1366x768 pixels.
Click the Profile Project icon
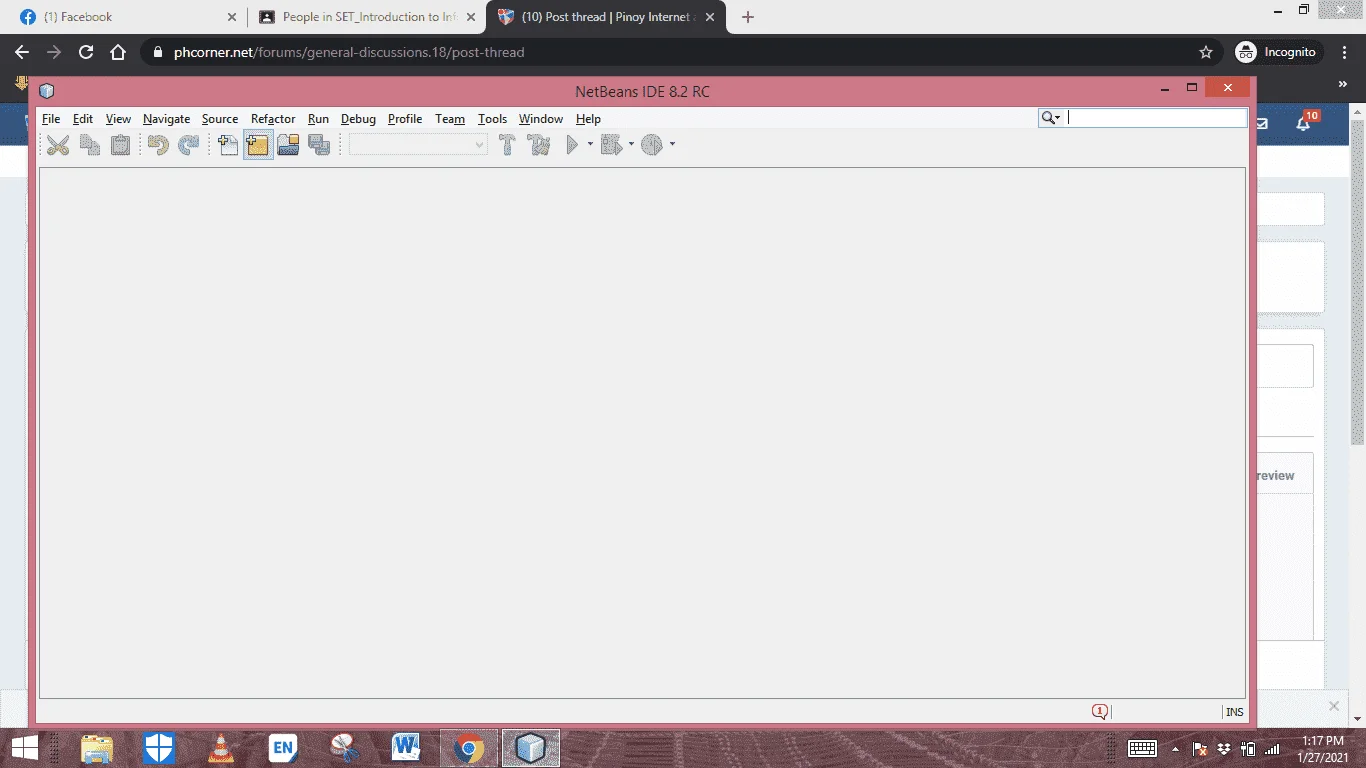652,145
